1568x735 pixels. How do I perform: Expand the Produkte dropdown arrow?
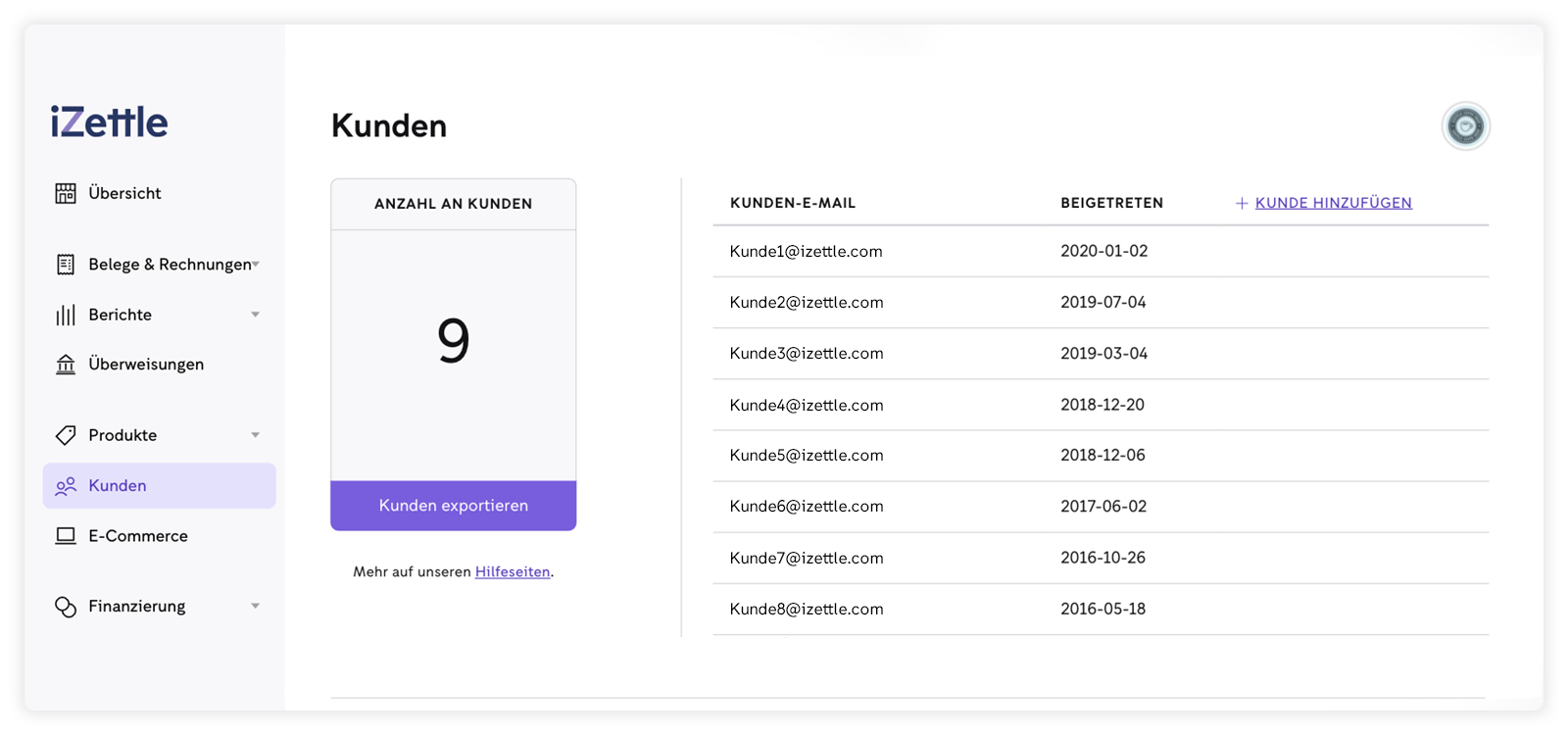point(256,435)
